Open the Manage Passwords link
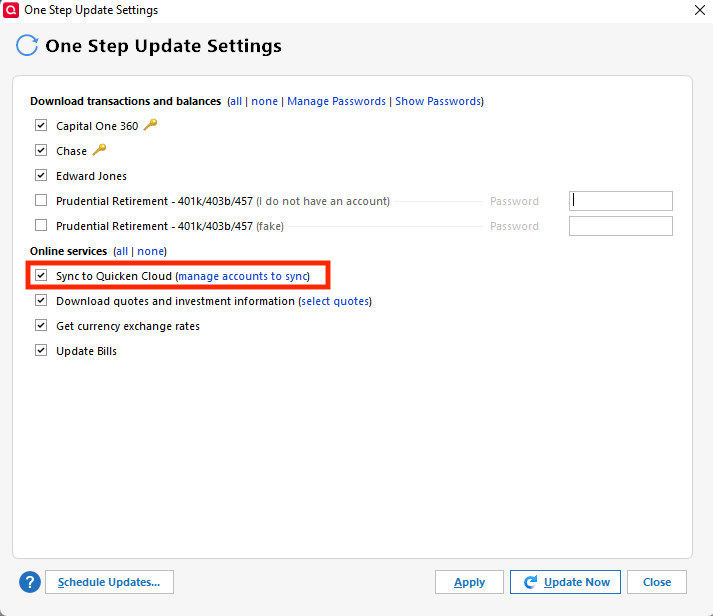Image resolution: width=713 pixels, height=616 pixels. [336, 101]
